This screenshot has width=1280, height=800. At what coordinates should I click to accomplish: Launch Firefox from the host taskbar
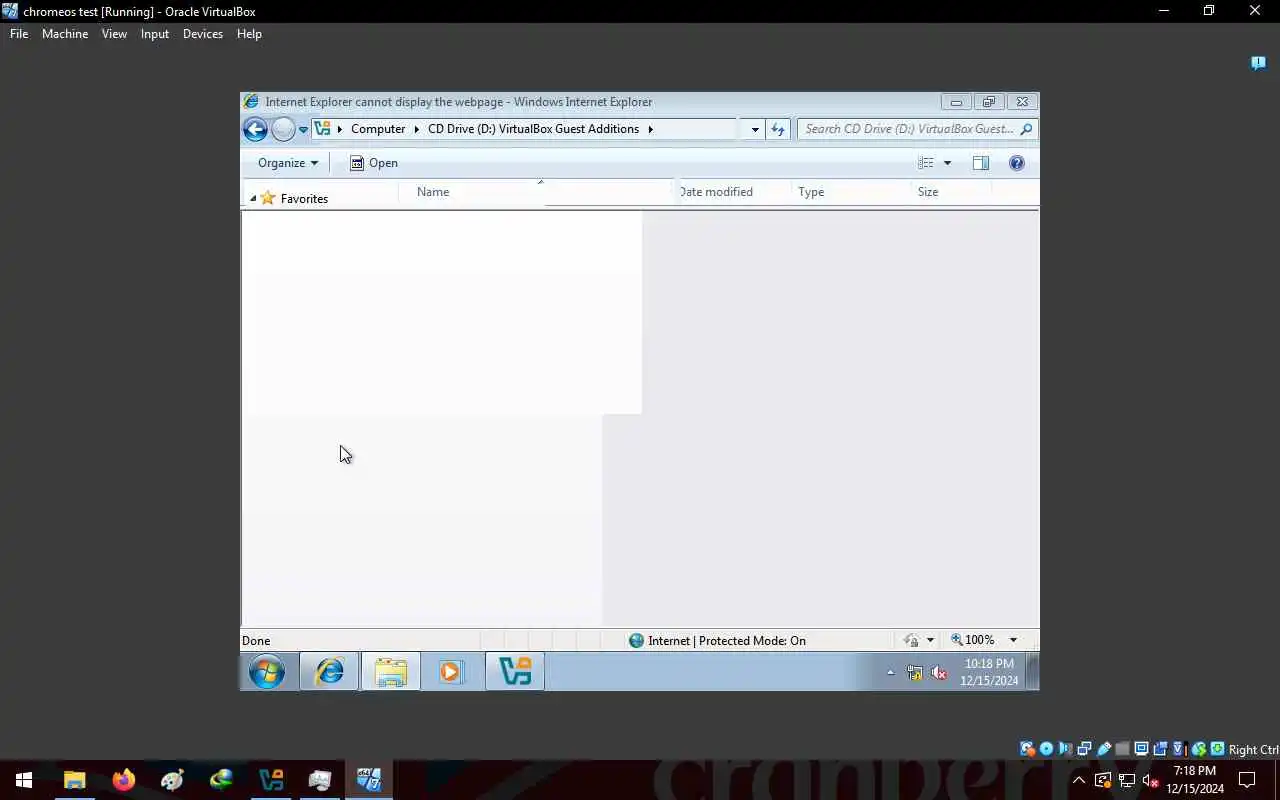point(123,780)
